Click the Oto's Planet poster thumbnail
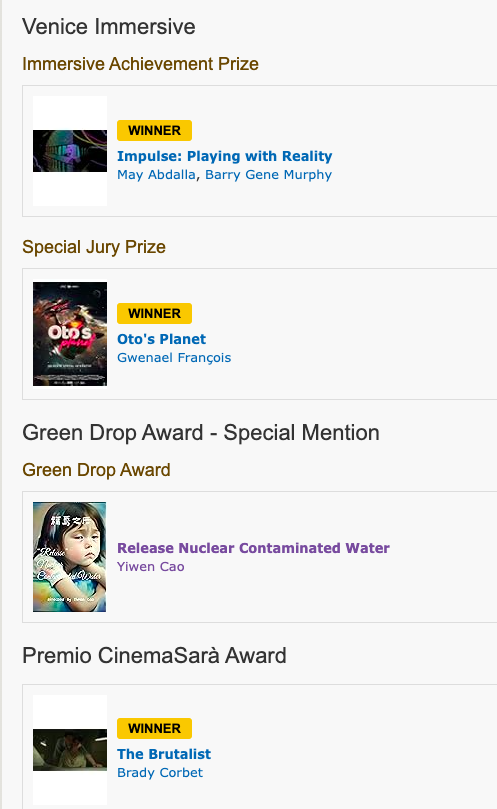 tap(70, 334)
